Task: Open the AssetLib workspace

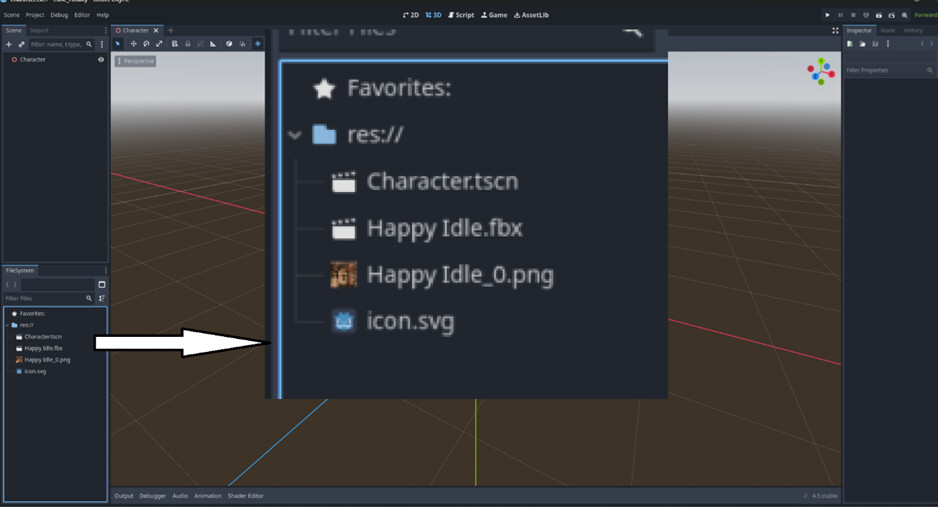Action: pyautogui.click(x=531, y=15)
